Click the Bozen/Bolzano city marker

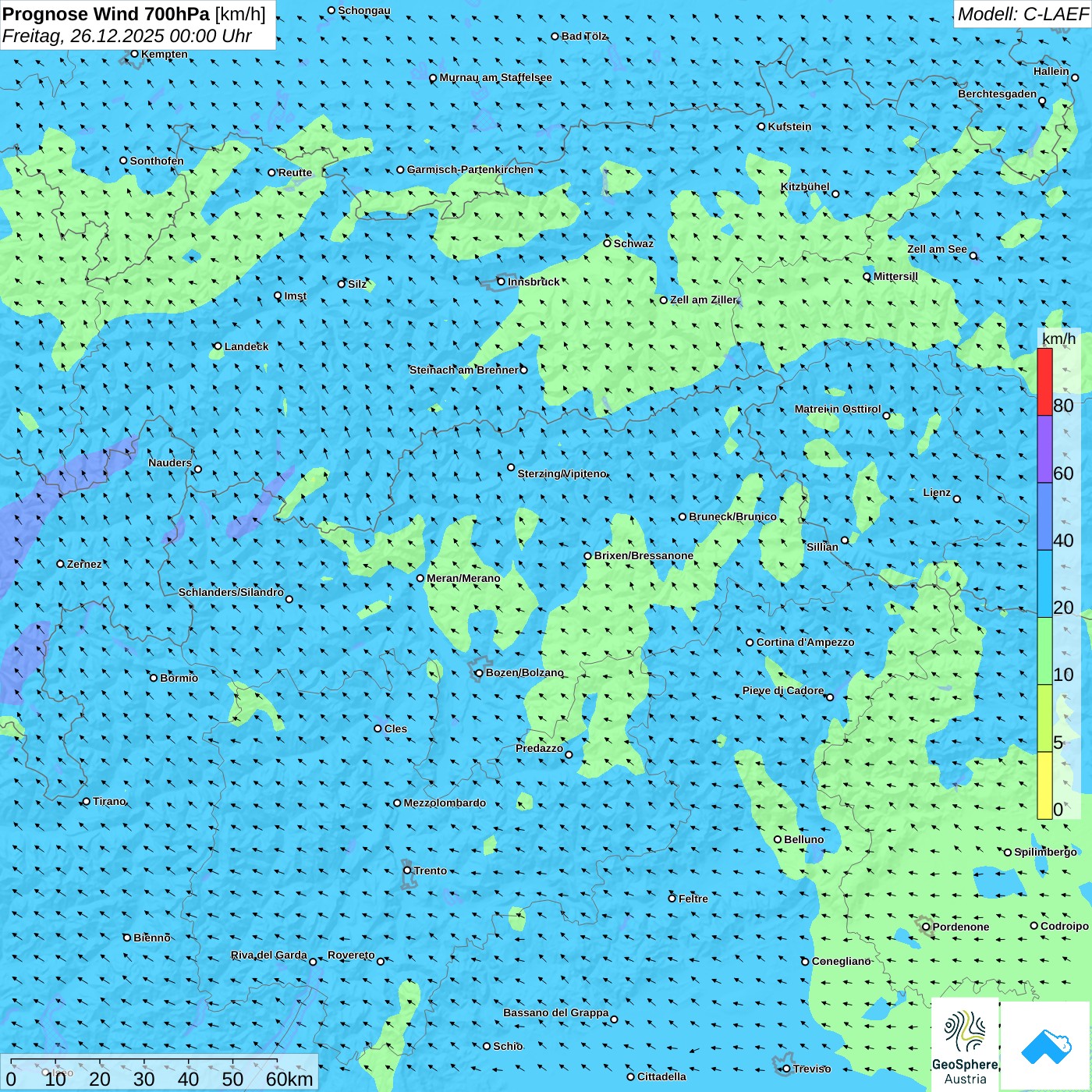click(x=479, y=672)
